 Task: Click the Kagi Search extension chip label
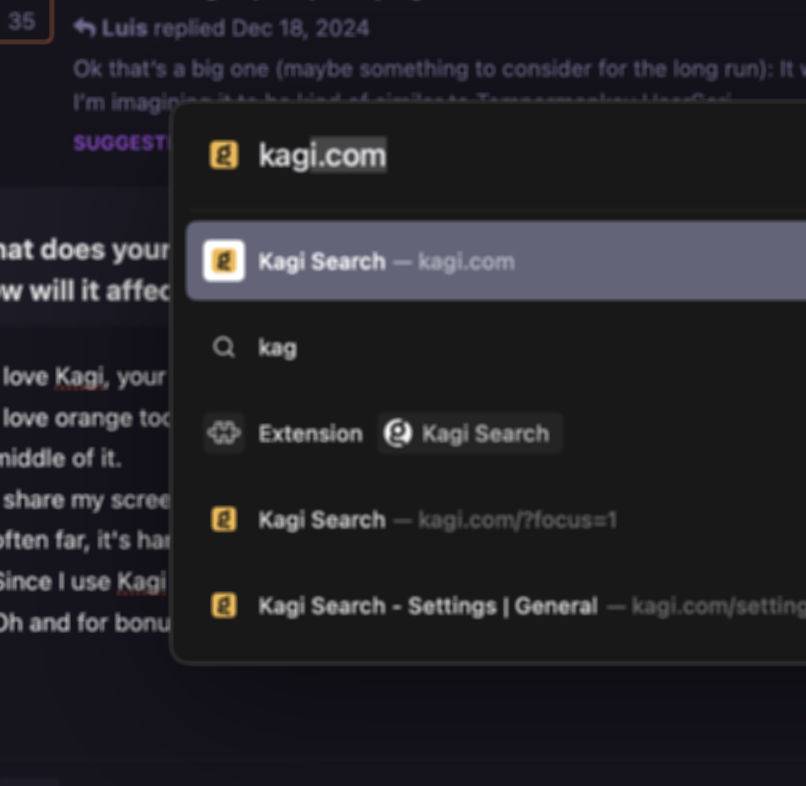coord(485,433)
